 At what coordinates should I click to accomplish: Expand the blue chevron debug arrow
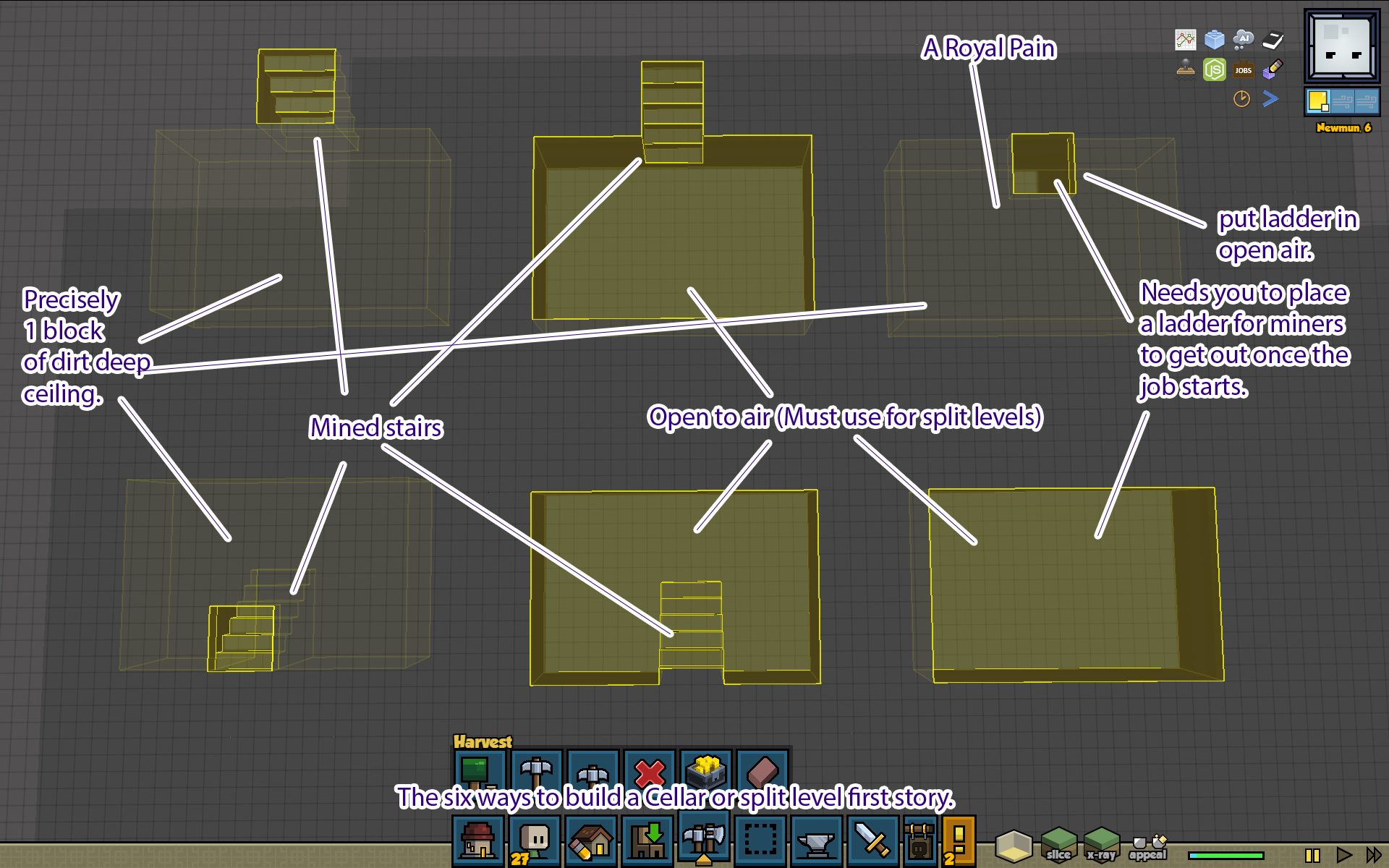coord(1270,98)
